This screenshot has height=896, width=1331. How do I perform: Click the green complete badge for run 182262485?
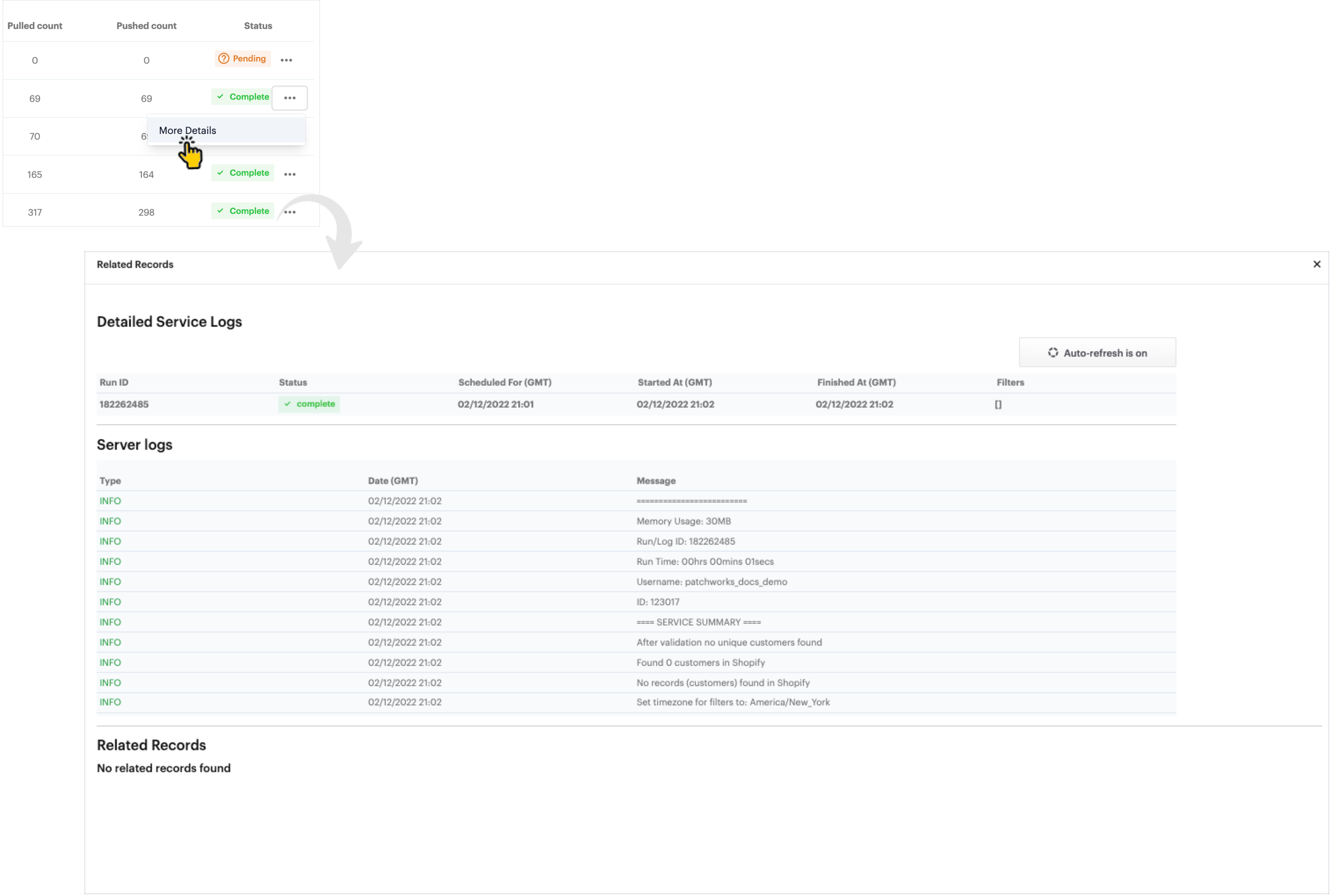point(310,404)
